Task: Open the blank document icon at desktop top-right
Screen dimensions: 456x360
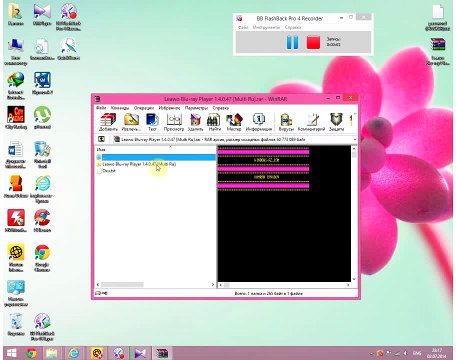Action: click(x=438, y=17)
